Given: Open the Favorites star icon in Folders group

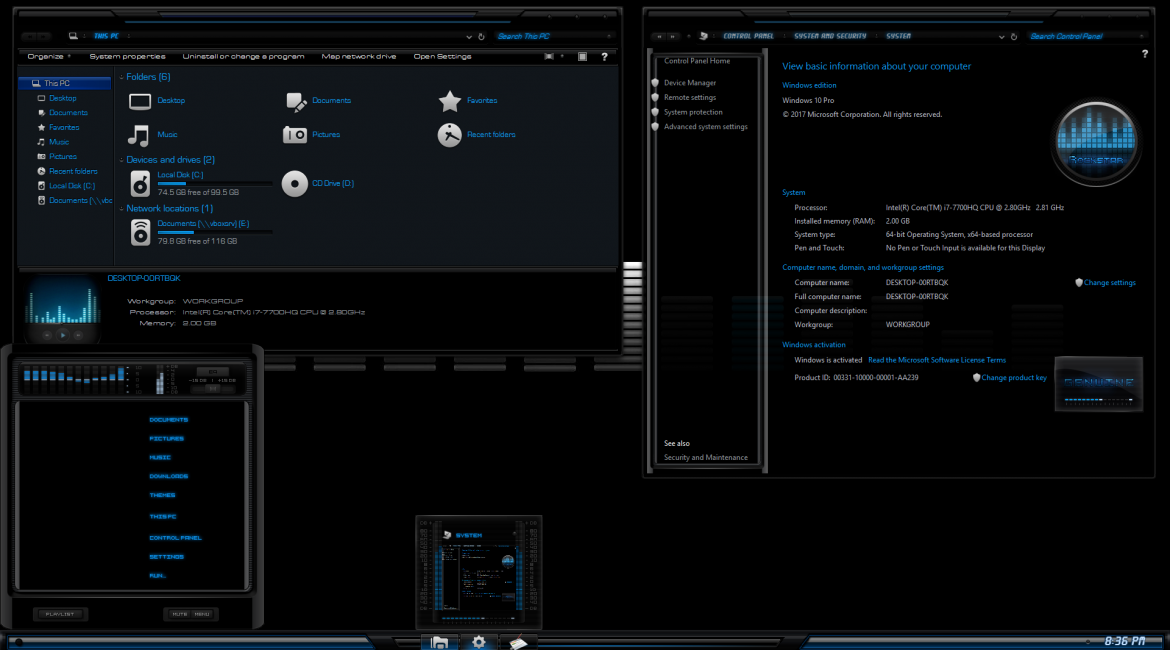Looking at the screenshot, I should [450, 101].
